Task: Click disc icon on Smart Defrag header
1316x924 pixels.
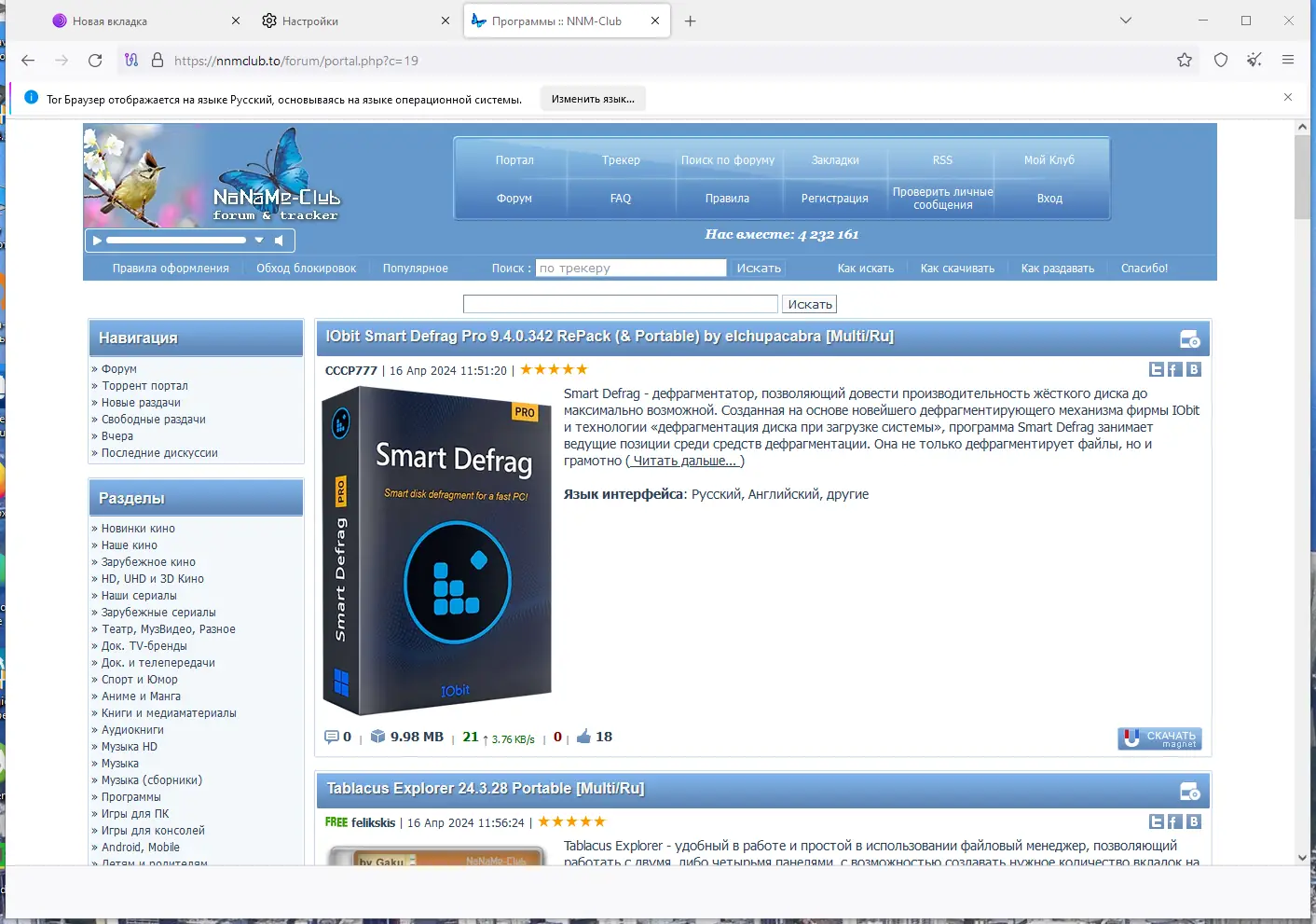Action: (1190, 339)
